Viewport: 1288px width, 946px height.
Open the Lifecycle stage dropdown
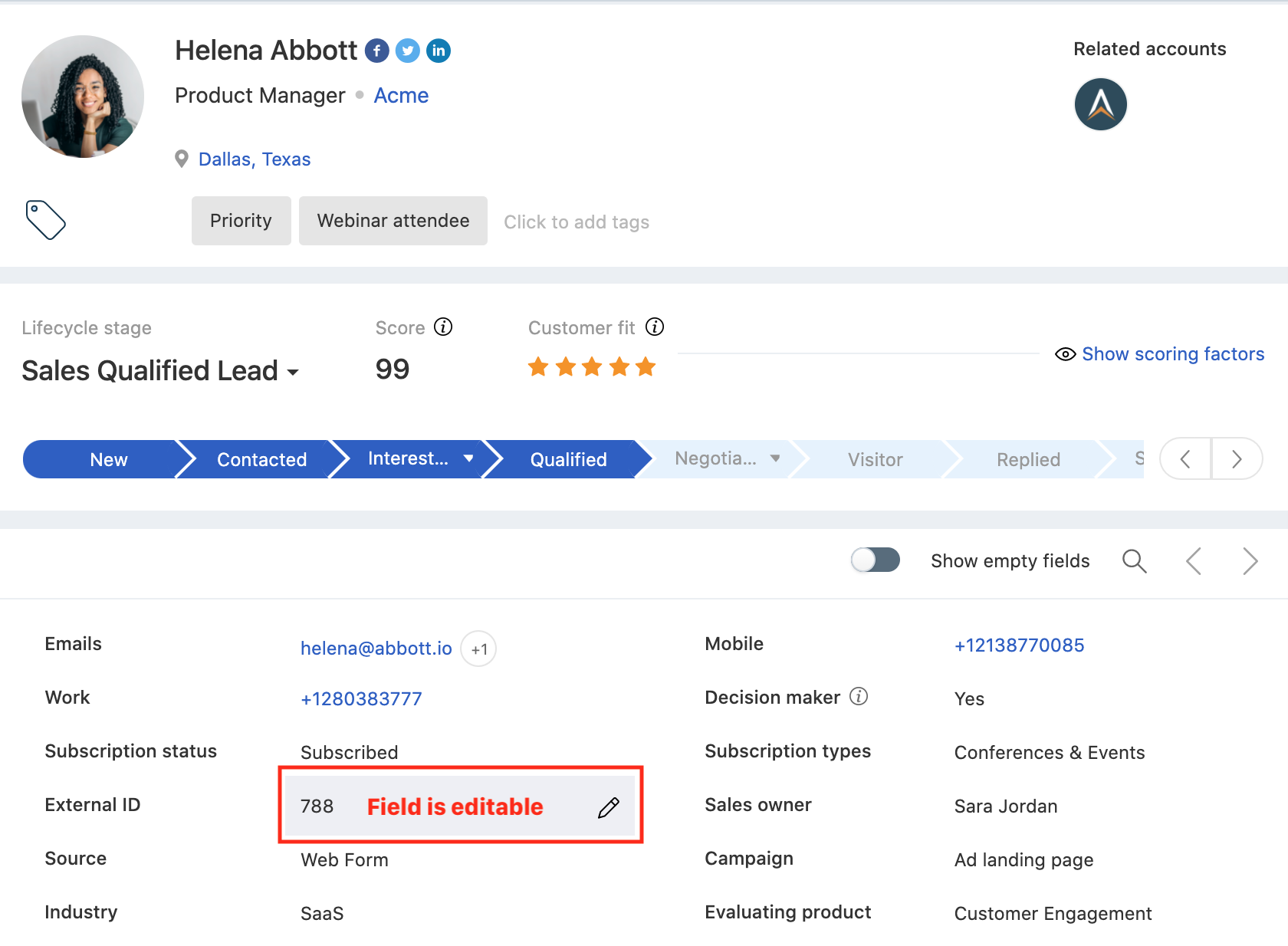294,372
